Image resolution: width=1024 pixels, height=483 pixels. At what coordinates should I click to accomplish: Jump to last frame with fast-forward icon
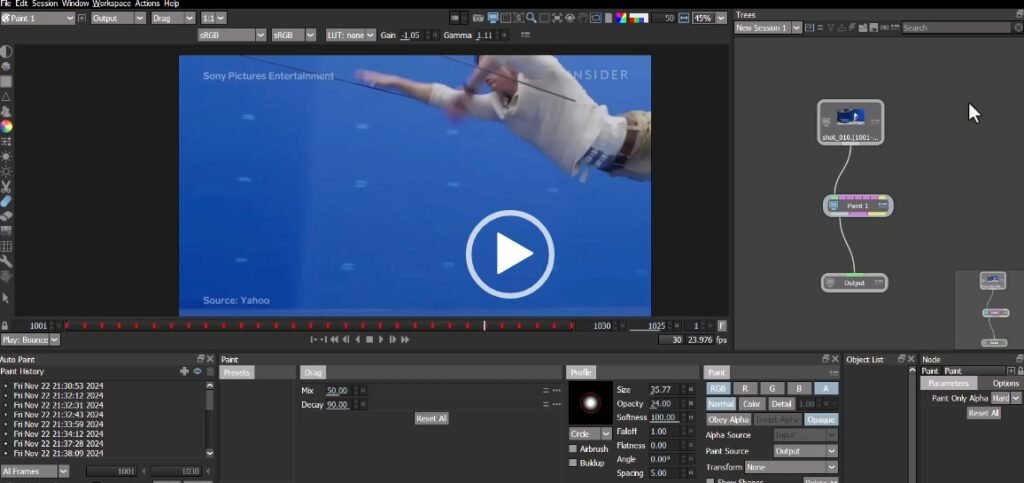tap(405, 339)
